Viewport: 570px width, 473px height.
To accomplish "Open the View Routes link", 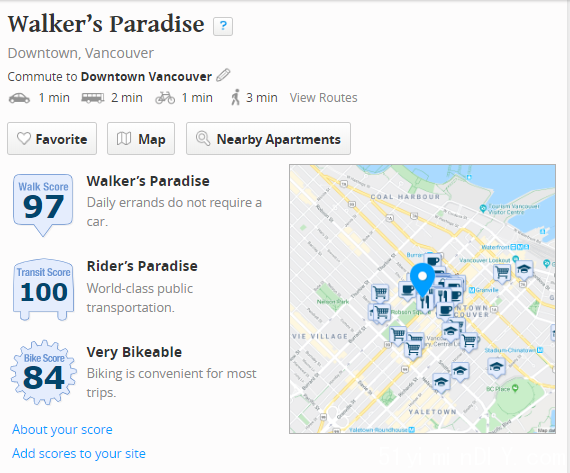I will click(x=324, y=98).
